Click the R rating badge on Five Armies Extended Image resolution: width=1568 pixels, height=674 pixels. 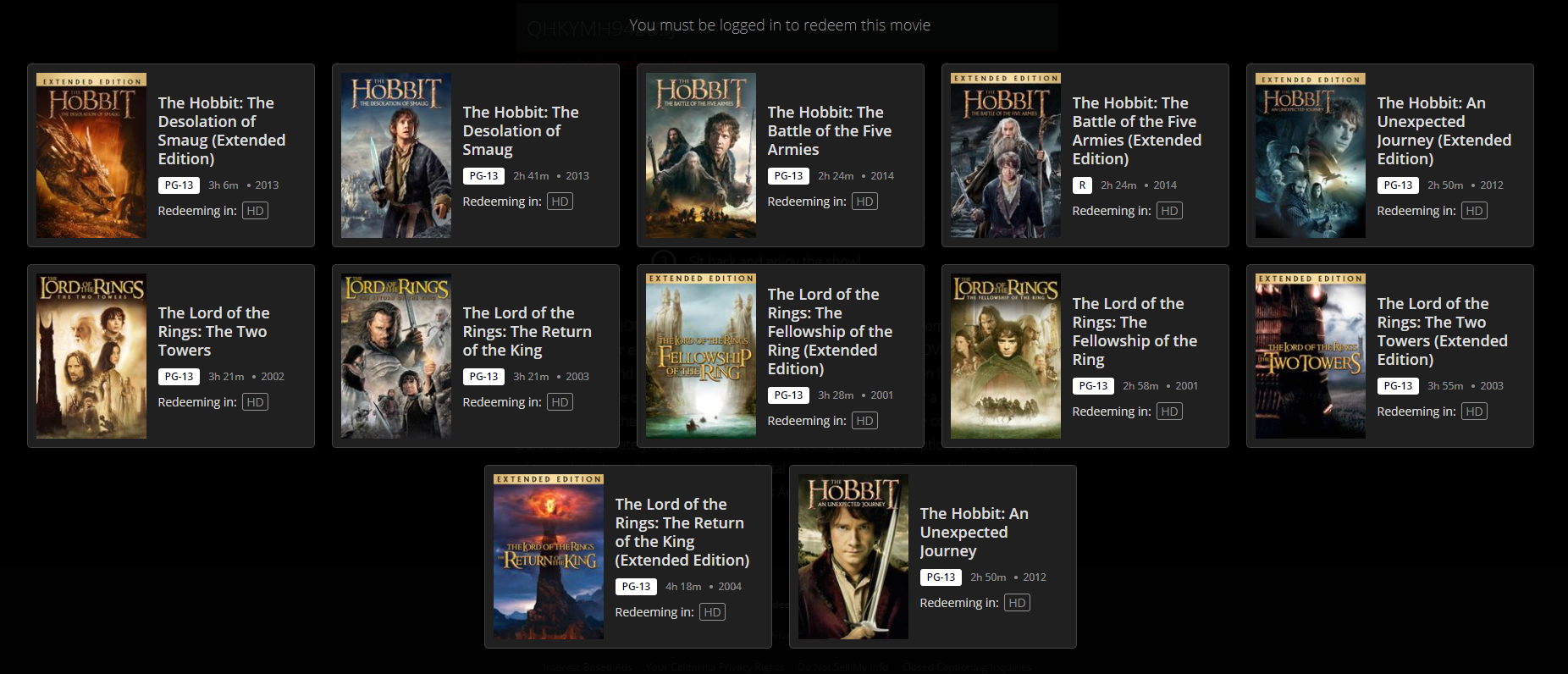(x=1082, y=185)
